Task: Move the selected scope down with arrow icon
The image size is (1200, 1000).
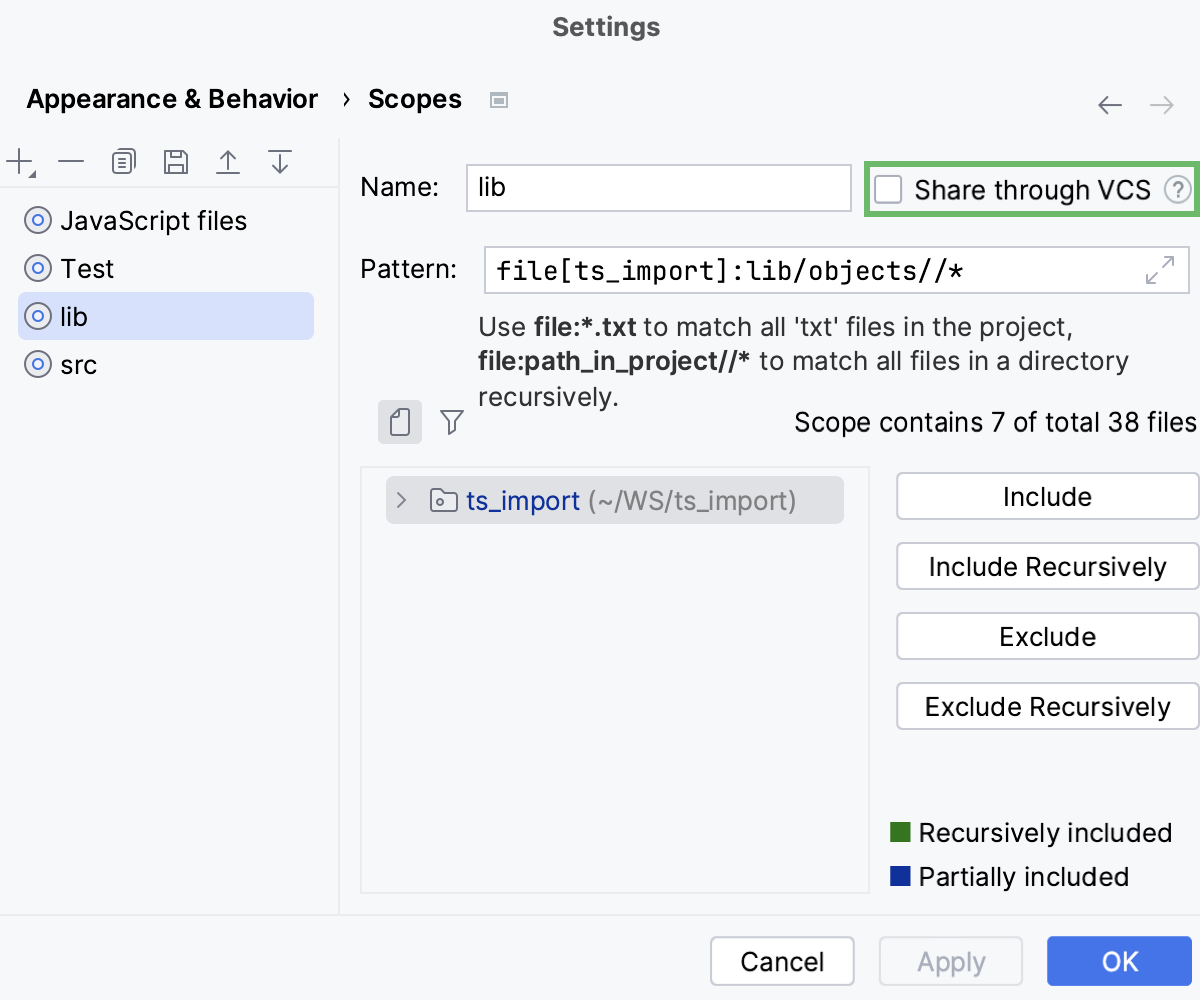Action: point(280,161)
